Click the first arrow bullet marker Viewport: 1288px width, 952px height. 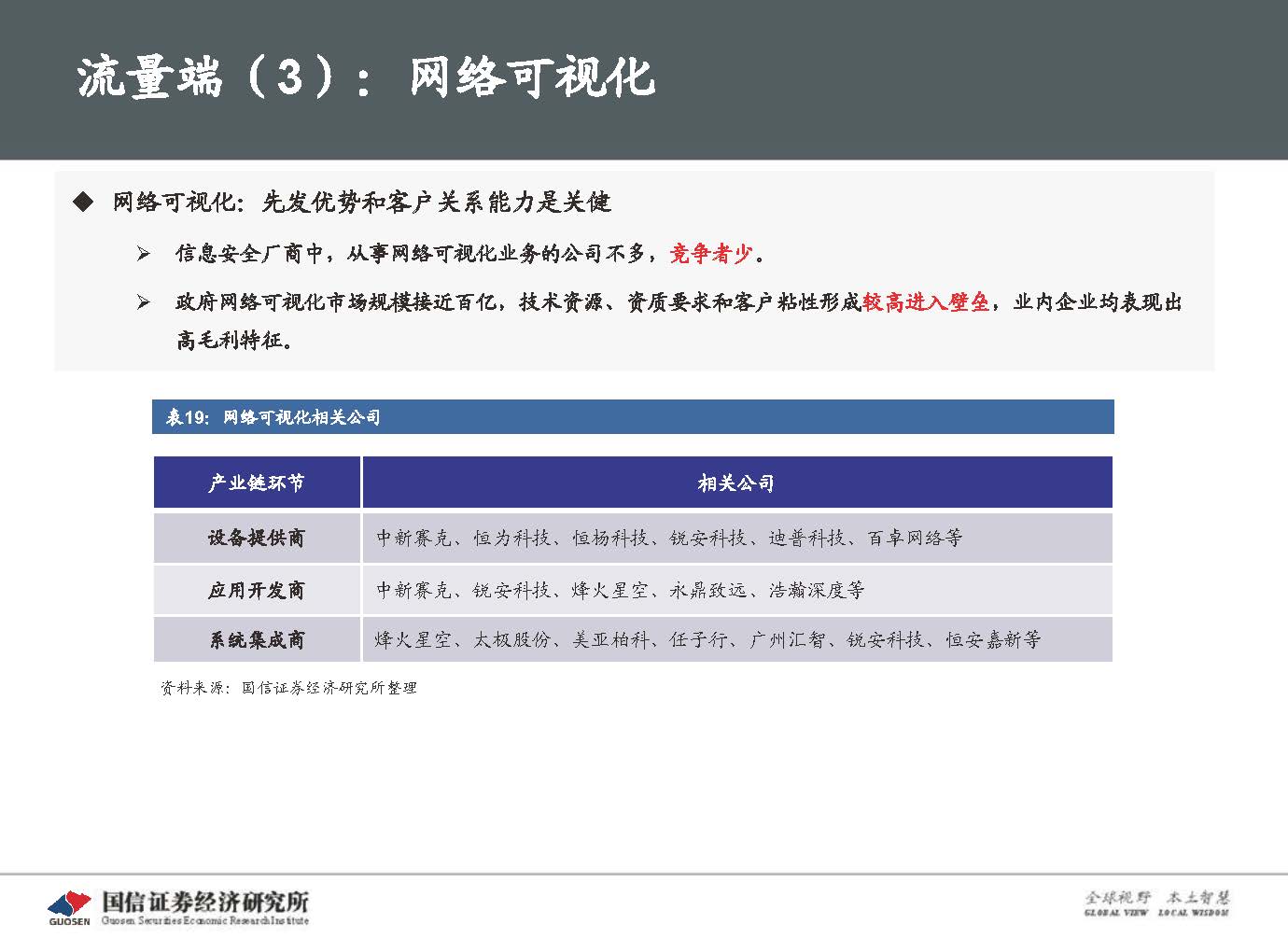pos(142,250)
